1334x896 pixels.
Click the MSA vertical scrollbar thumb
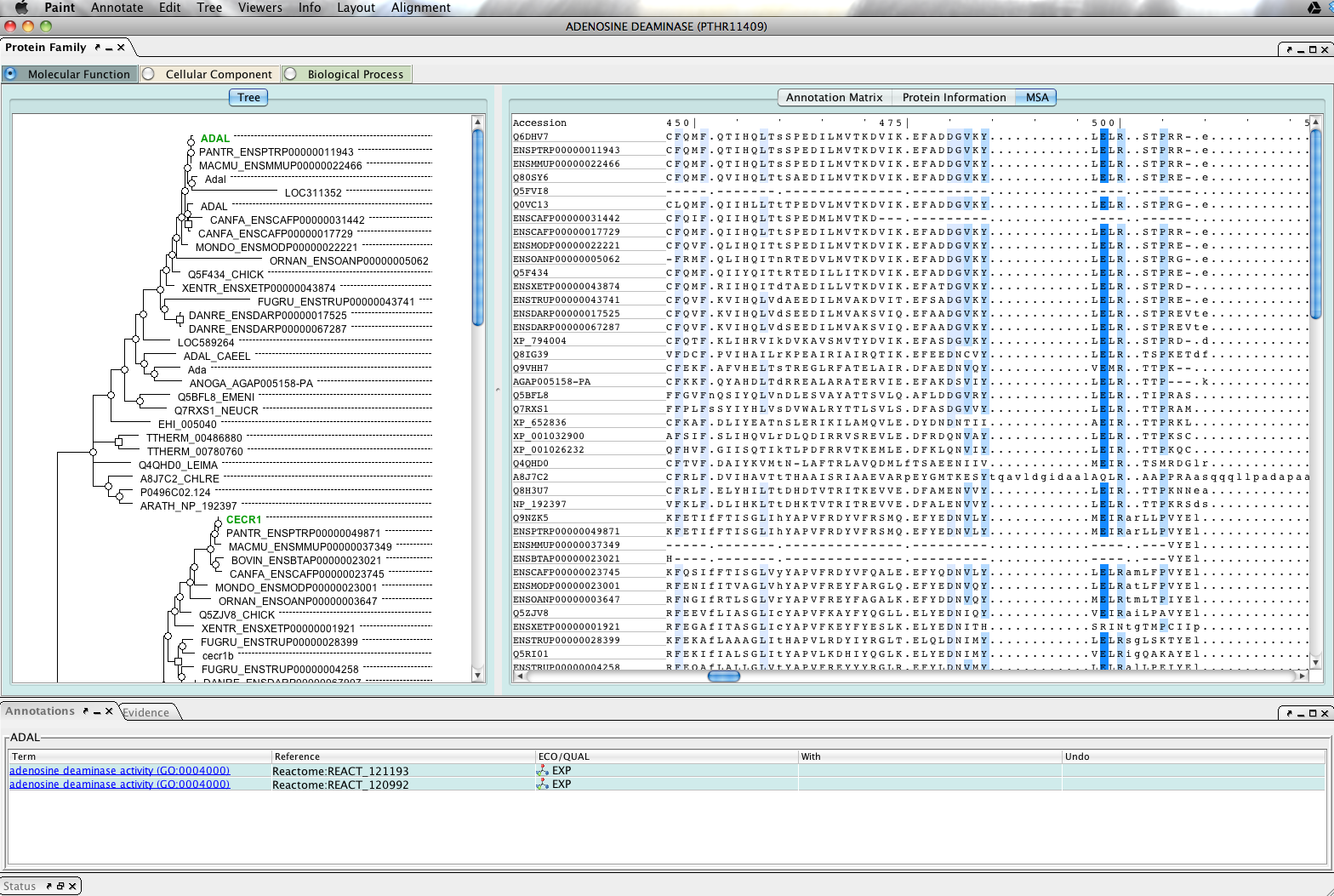[1316, 225]
